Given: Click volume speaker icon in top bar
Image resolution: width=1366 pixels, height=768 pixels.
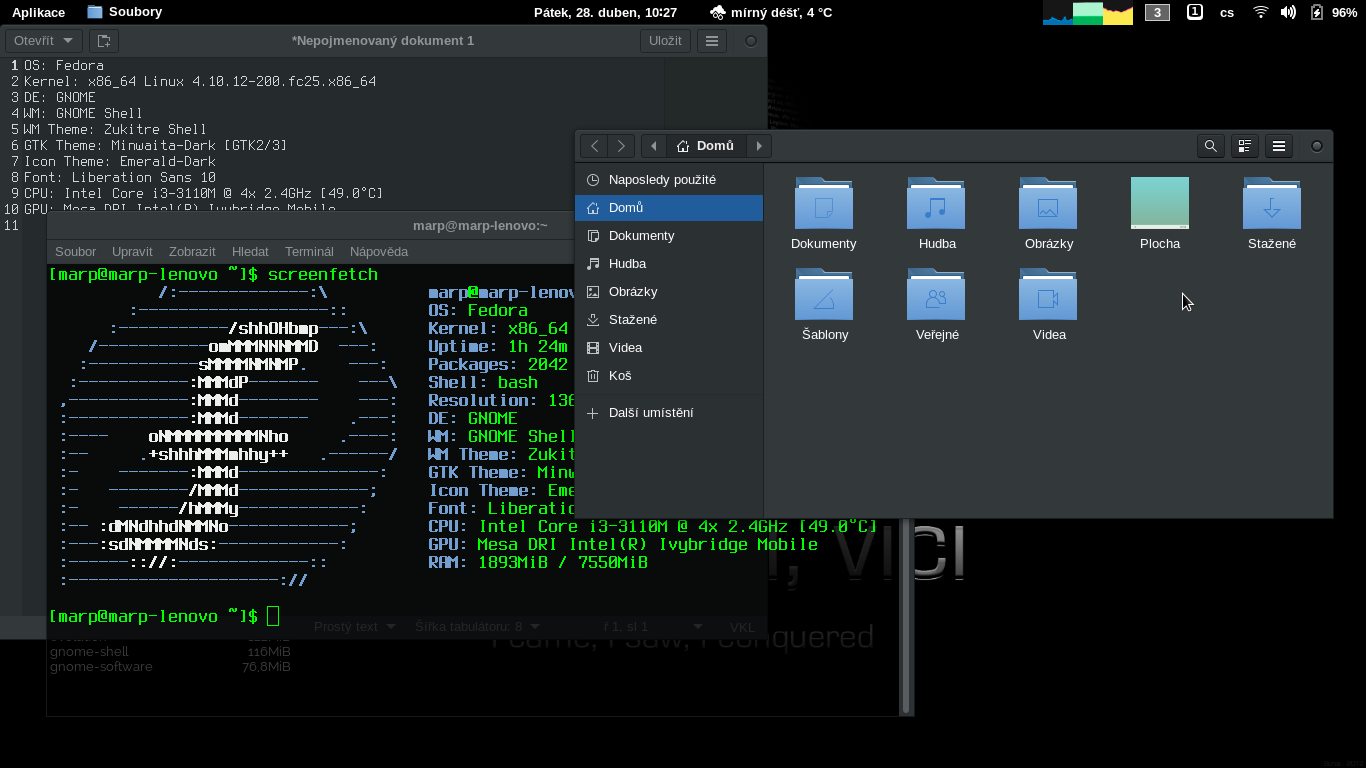Looking at the screenshot, I should [x=1288, y=12].
